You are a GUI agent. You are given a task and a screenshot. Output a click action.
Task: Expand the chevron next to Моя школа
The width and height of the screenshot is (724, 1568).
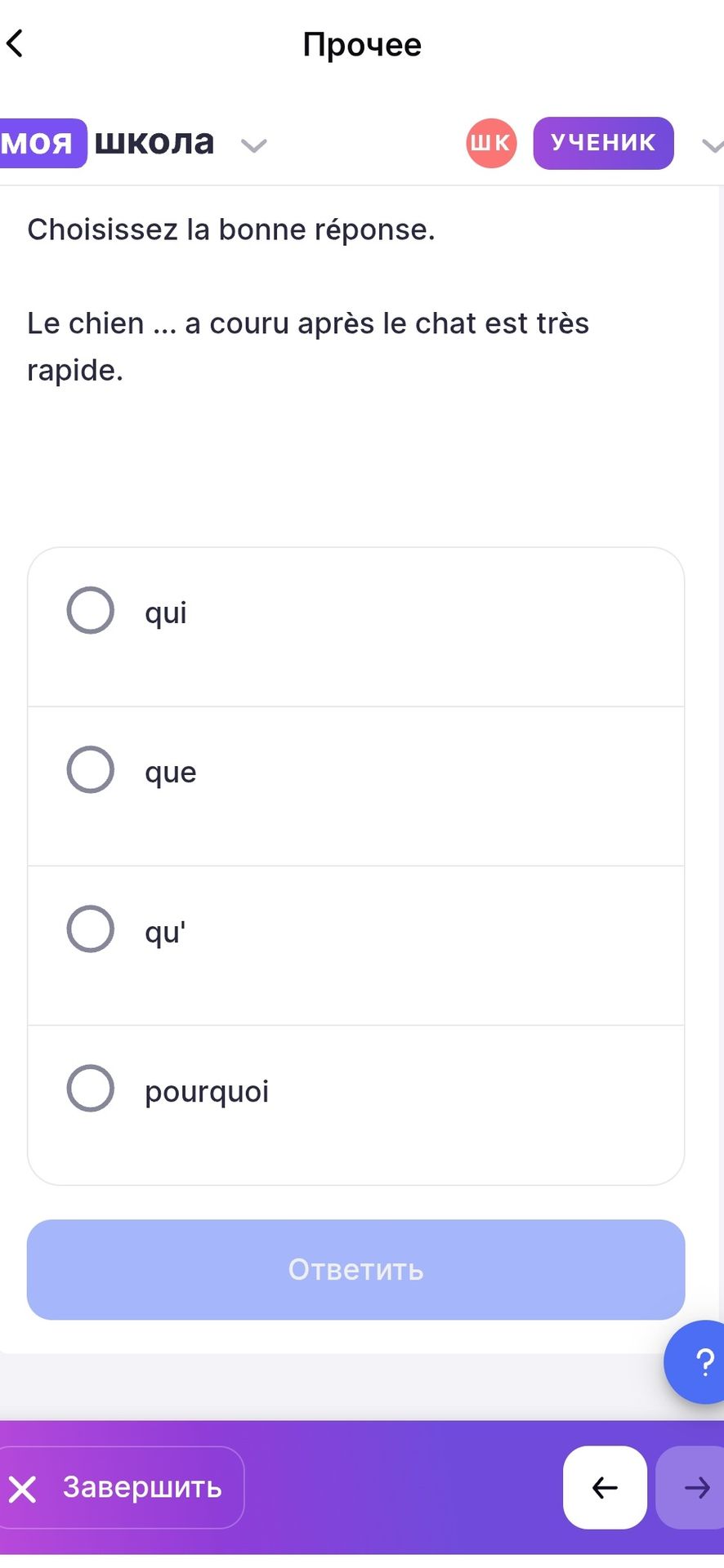254,145
